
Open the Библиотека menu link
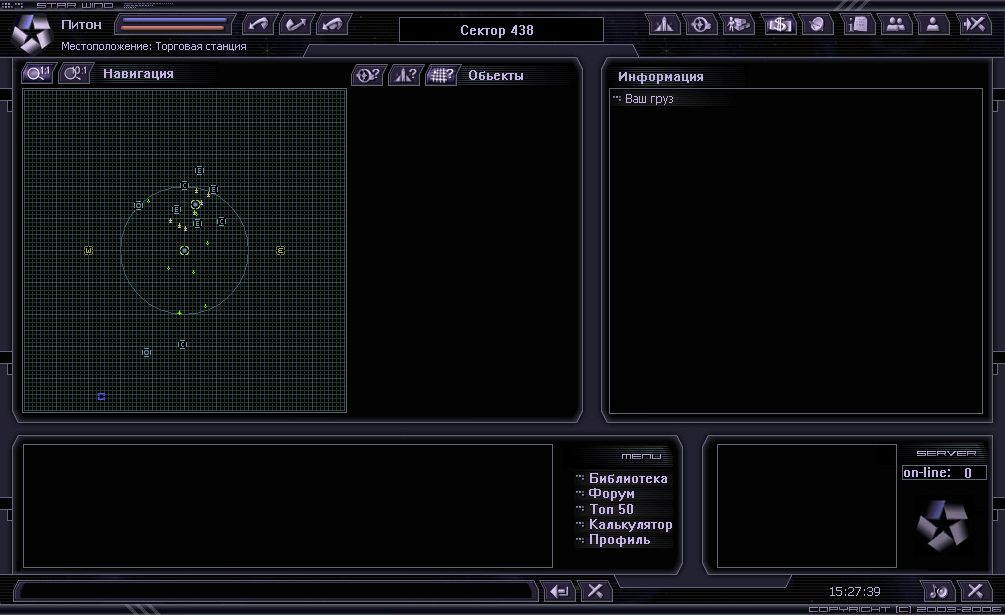(x=627, y=479)
